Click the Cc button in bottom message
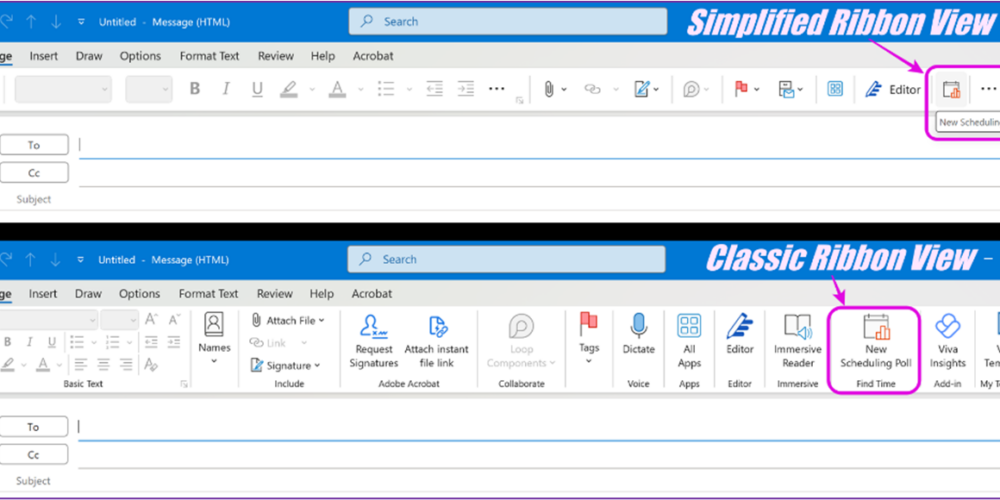The height and width of the screenshot is (500, 1000). (34, 454)
